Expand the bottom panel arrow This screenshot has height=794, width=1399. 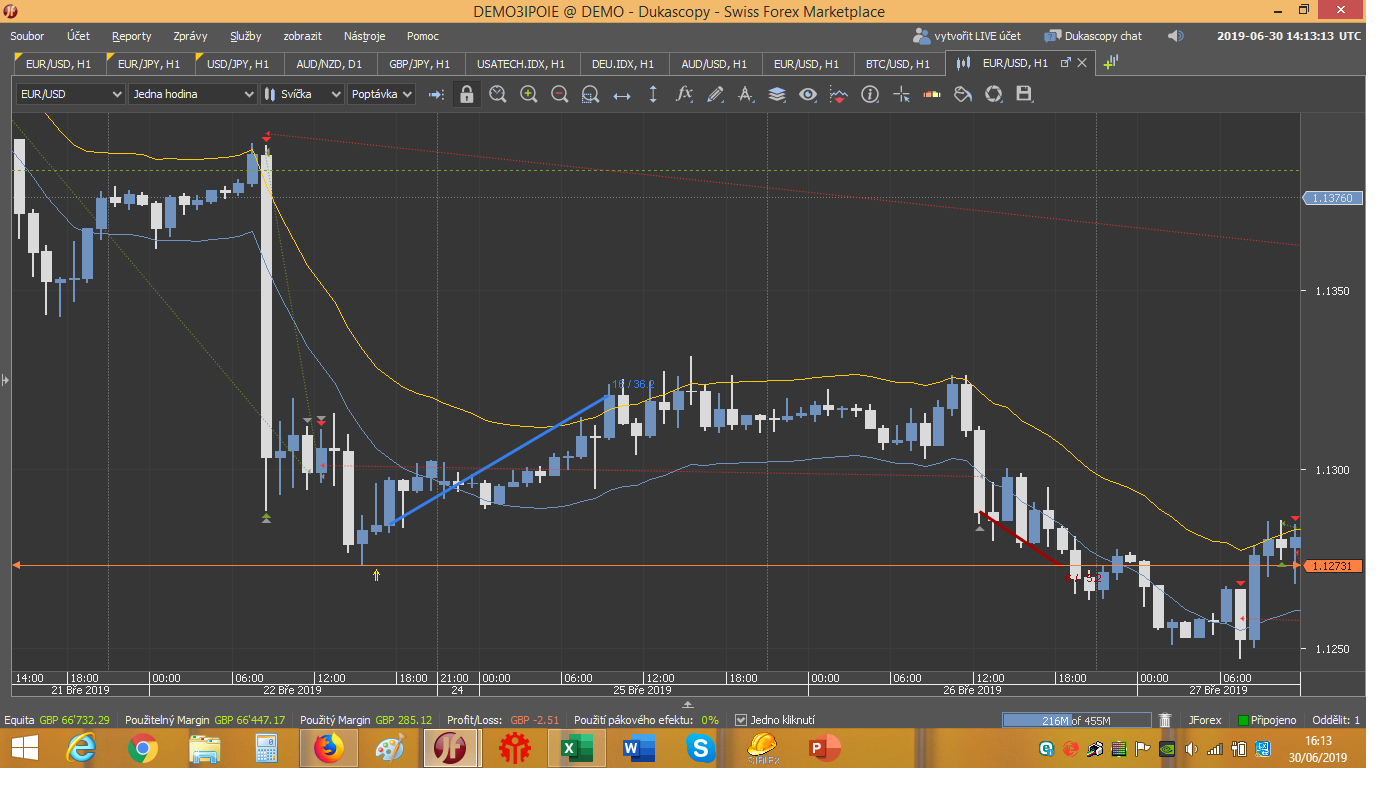click(687, 705)
